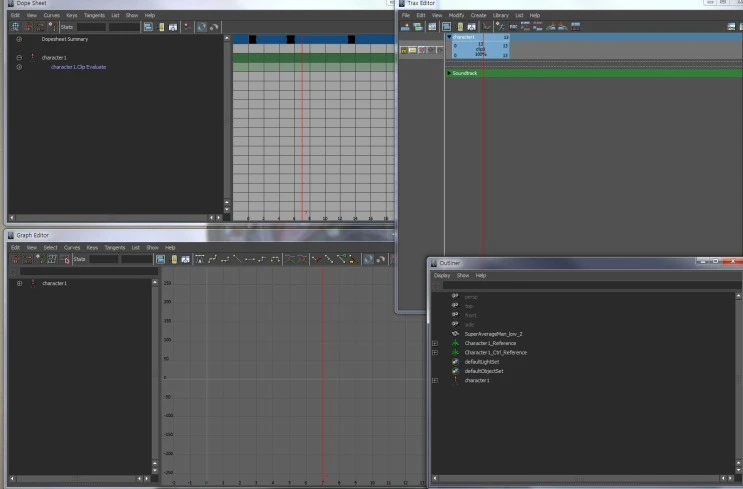Click the Dope Sheet move nearest key tool
Viewport: 743px width, 489px height.
pyautogui.click(x=28, y=27)
